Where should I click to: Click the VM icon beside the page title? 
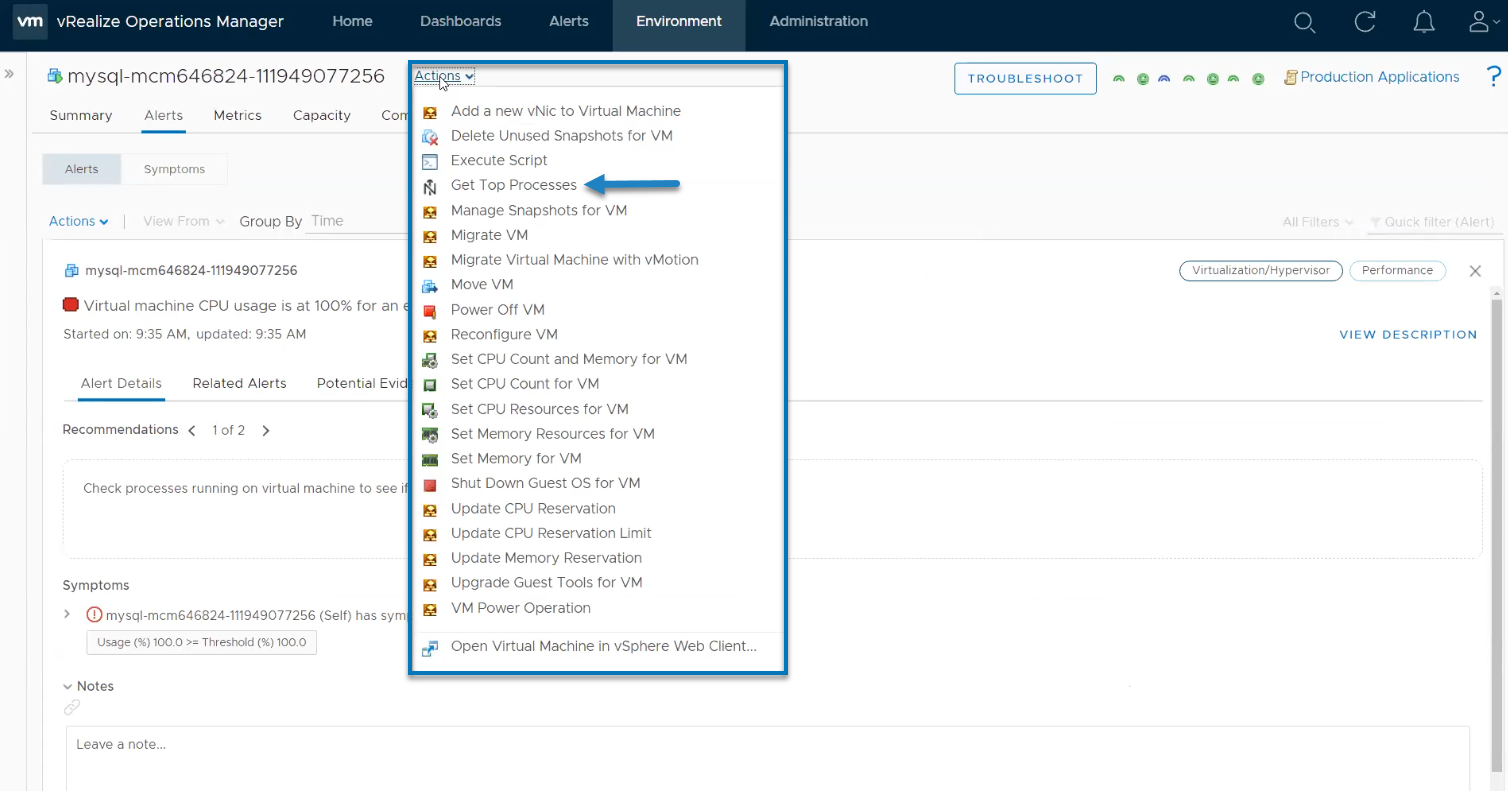(x=55, y=76)
